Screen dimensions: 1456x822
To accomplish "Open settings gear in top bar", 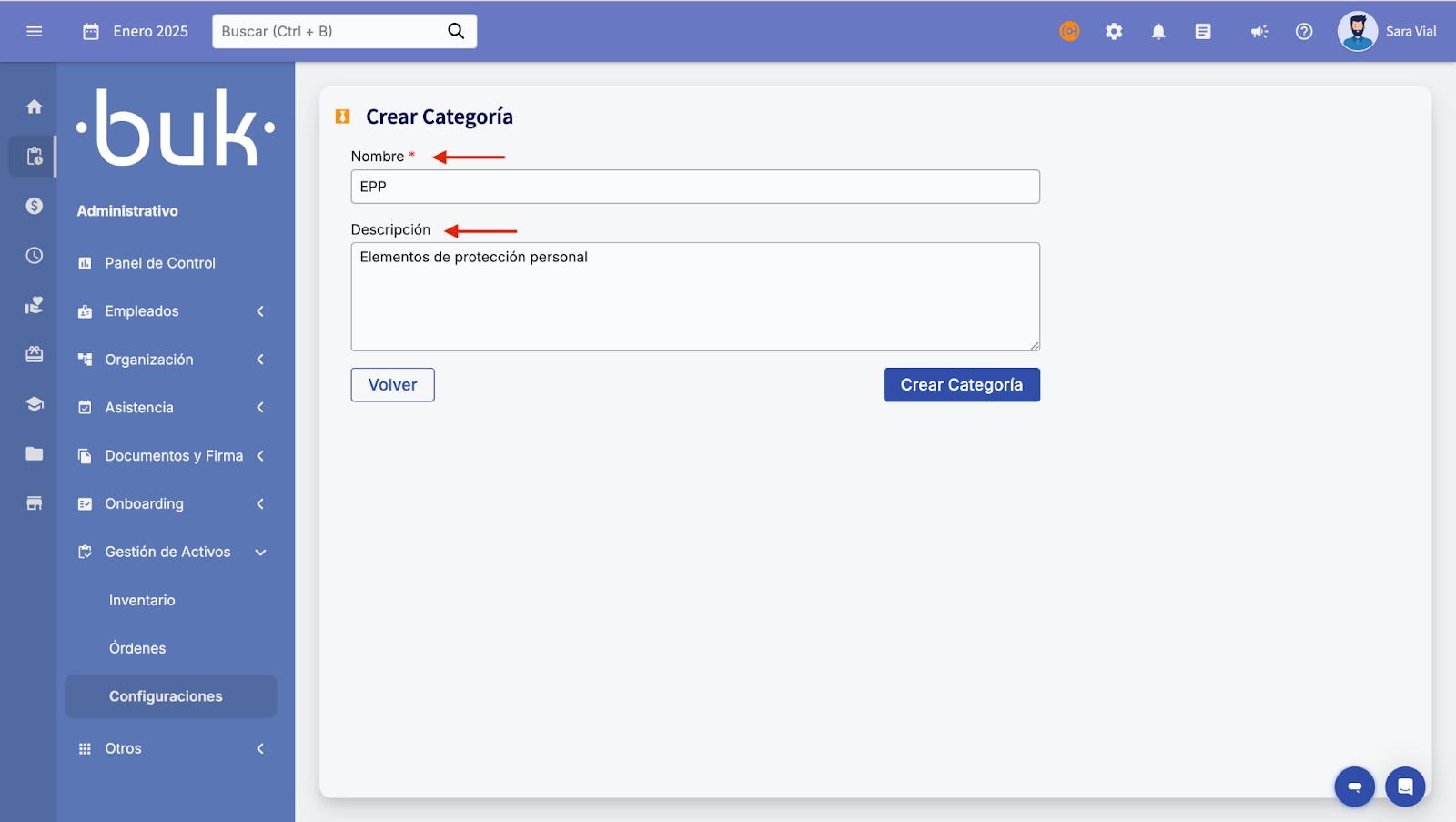I will click(1114, 32).
